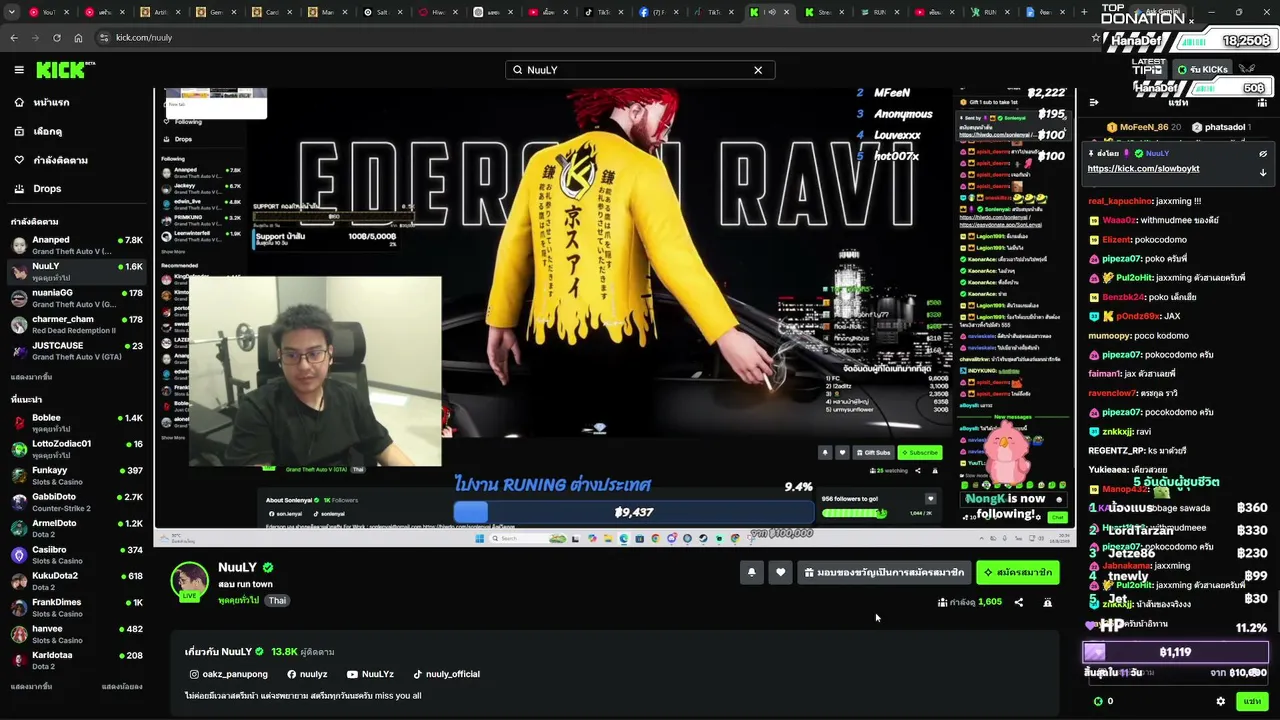This screenshot has width=1280, height=720.
Task: Open GabbiDoto recommended channel
Action: [78, 502]
